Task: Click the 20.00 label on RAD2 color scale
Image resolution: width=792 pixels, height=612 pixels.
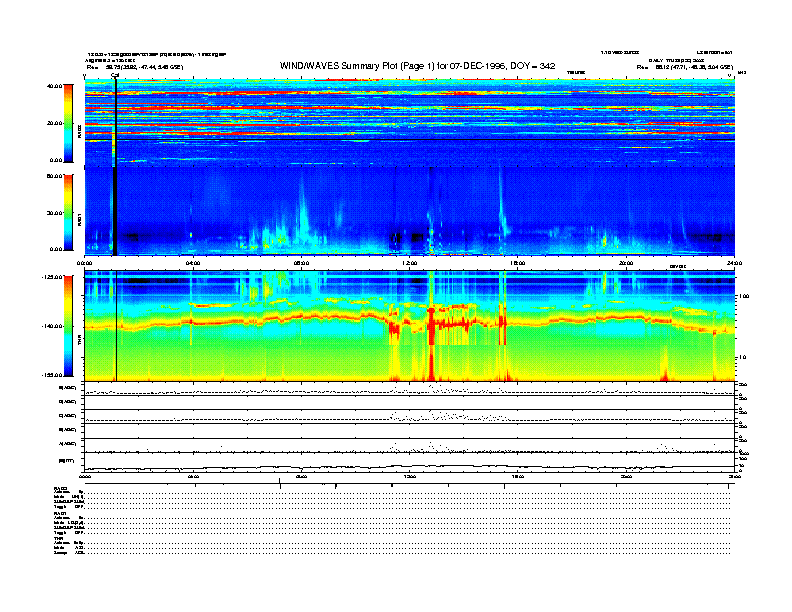Action: pyautogui.click(x=54, y=123)
